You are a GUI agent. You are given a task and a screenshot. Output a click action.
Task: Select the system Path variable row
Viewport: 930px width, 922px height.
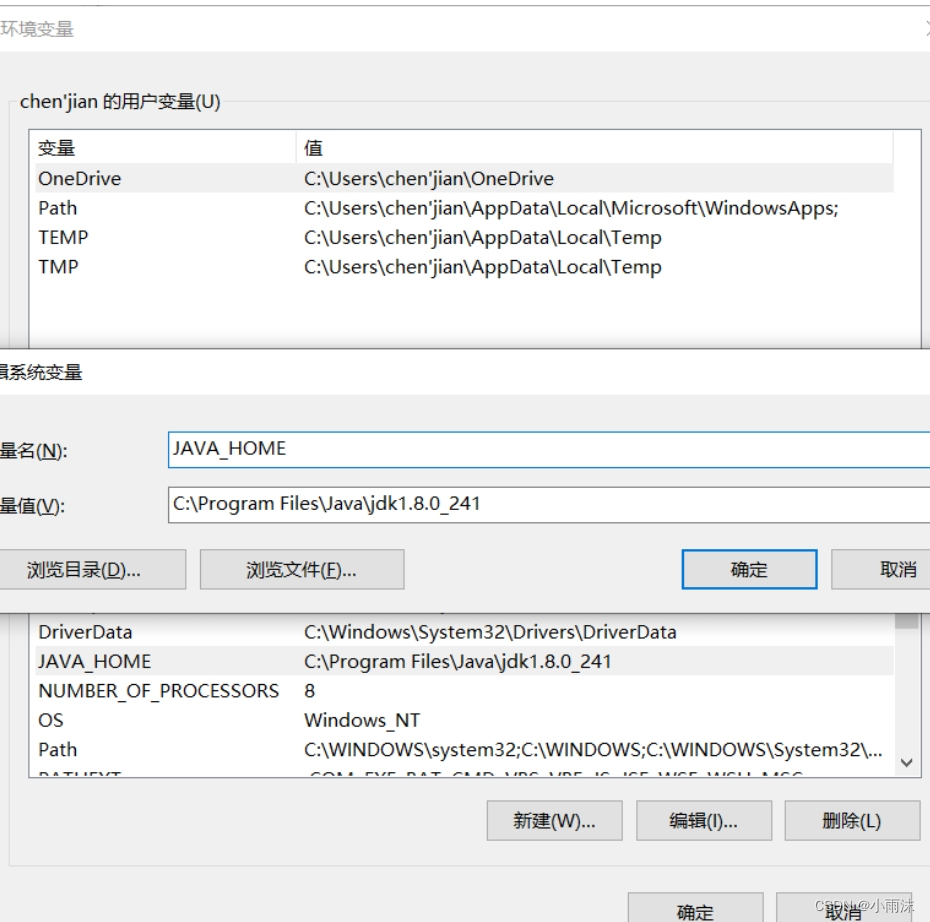pos(464,749)
